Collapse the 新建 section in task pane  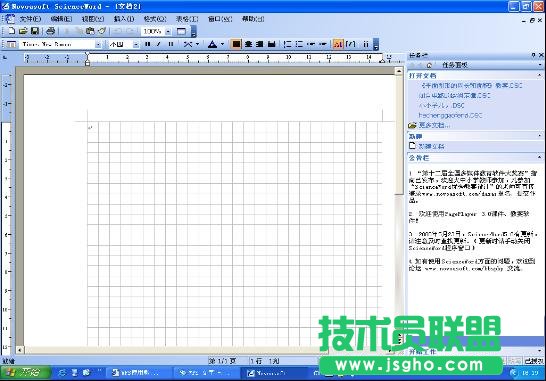(539, 136)
